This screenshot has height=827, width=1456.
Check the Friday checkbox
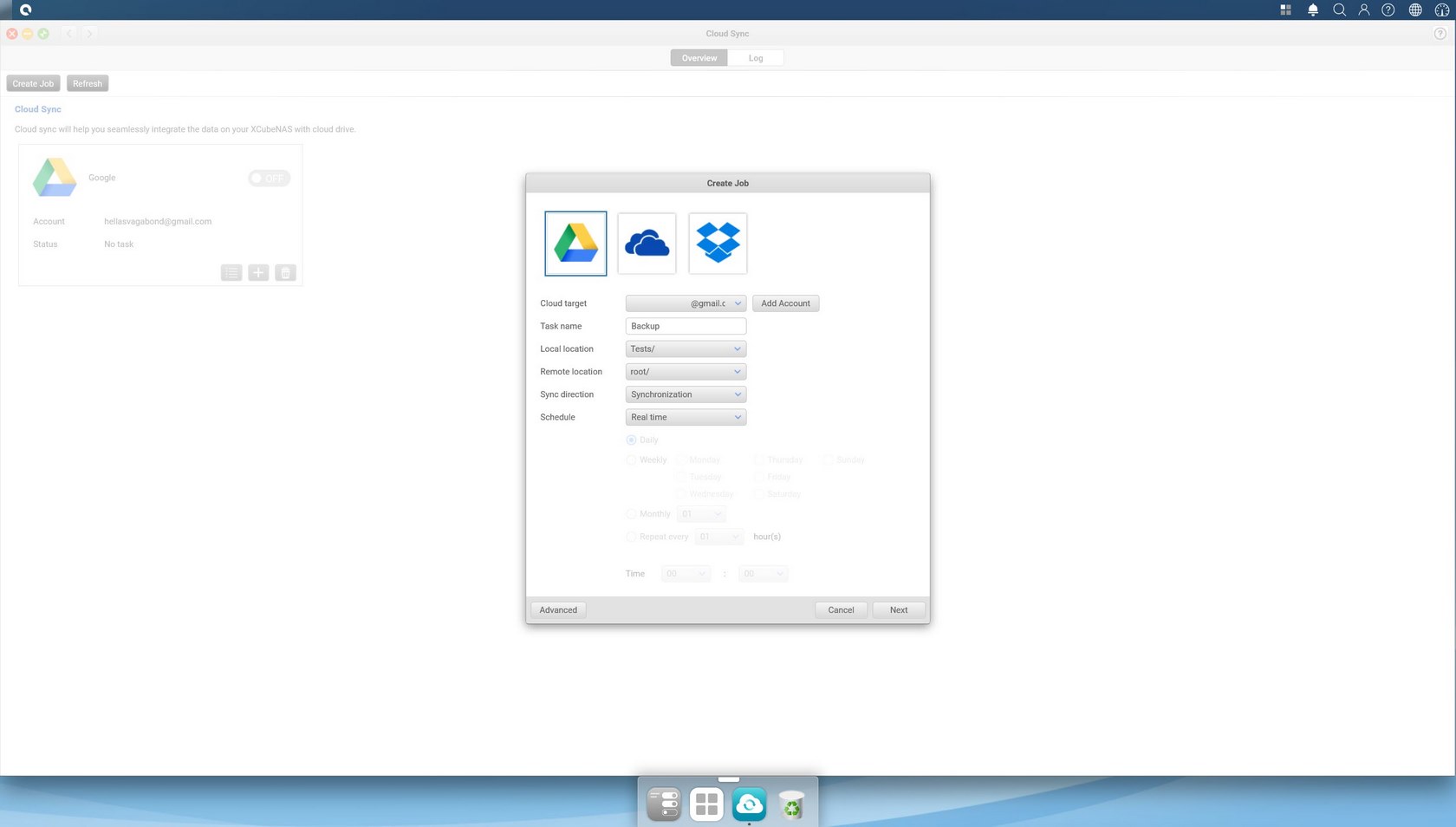coord(758,478)
